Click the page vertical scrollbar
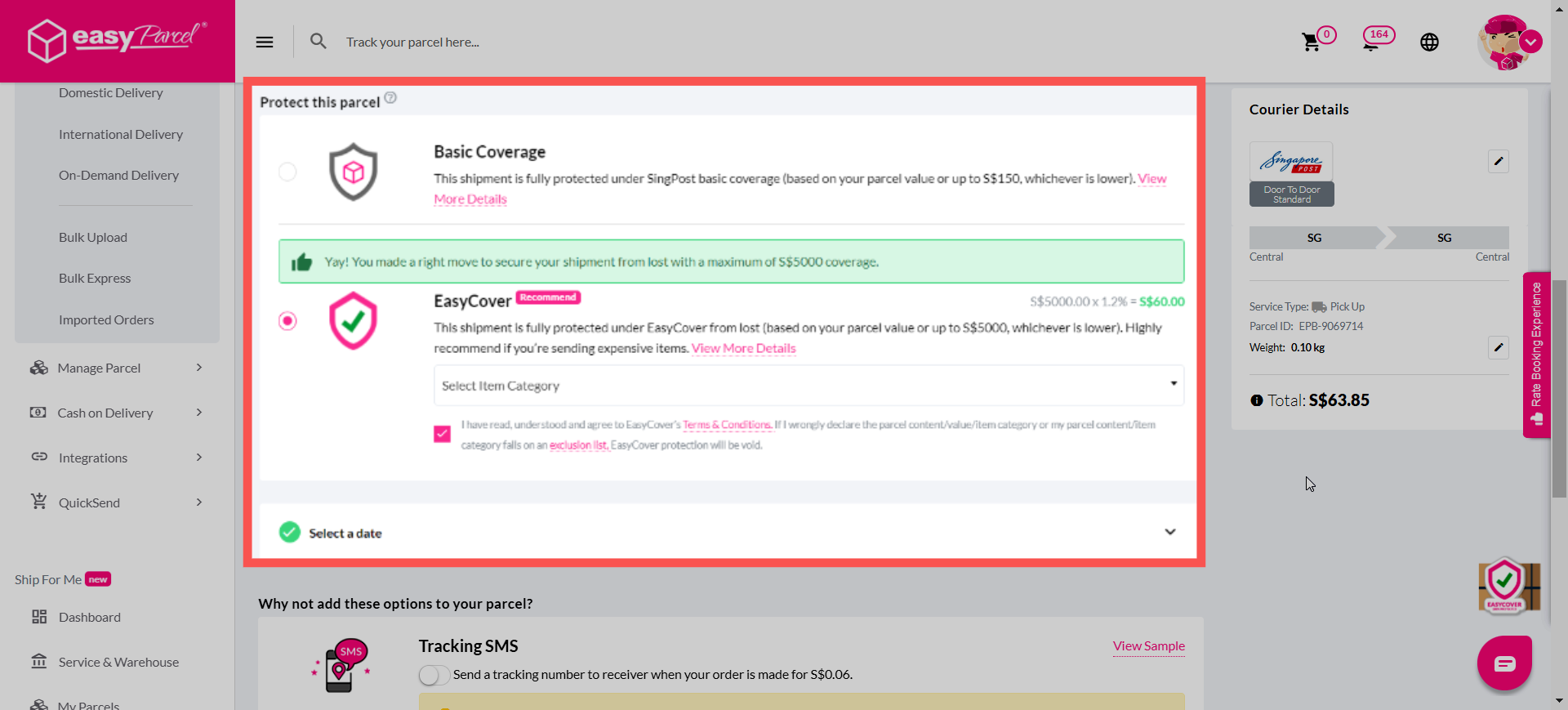This screenshot has width=1568, height=710. tap(1559, 389)
